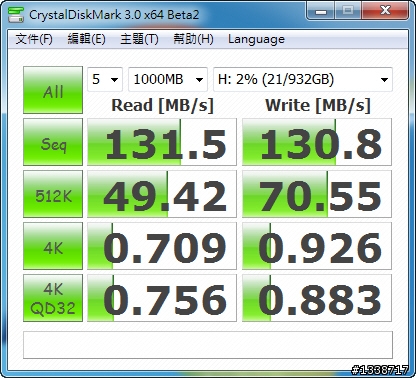Click the 512K write result 70.55
Viewport: 416px width, 378px height.
[317, 194]
